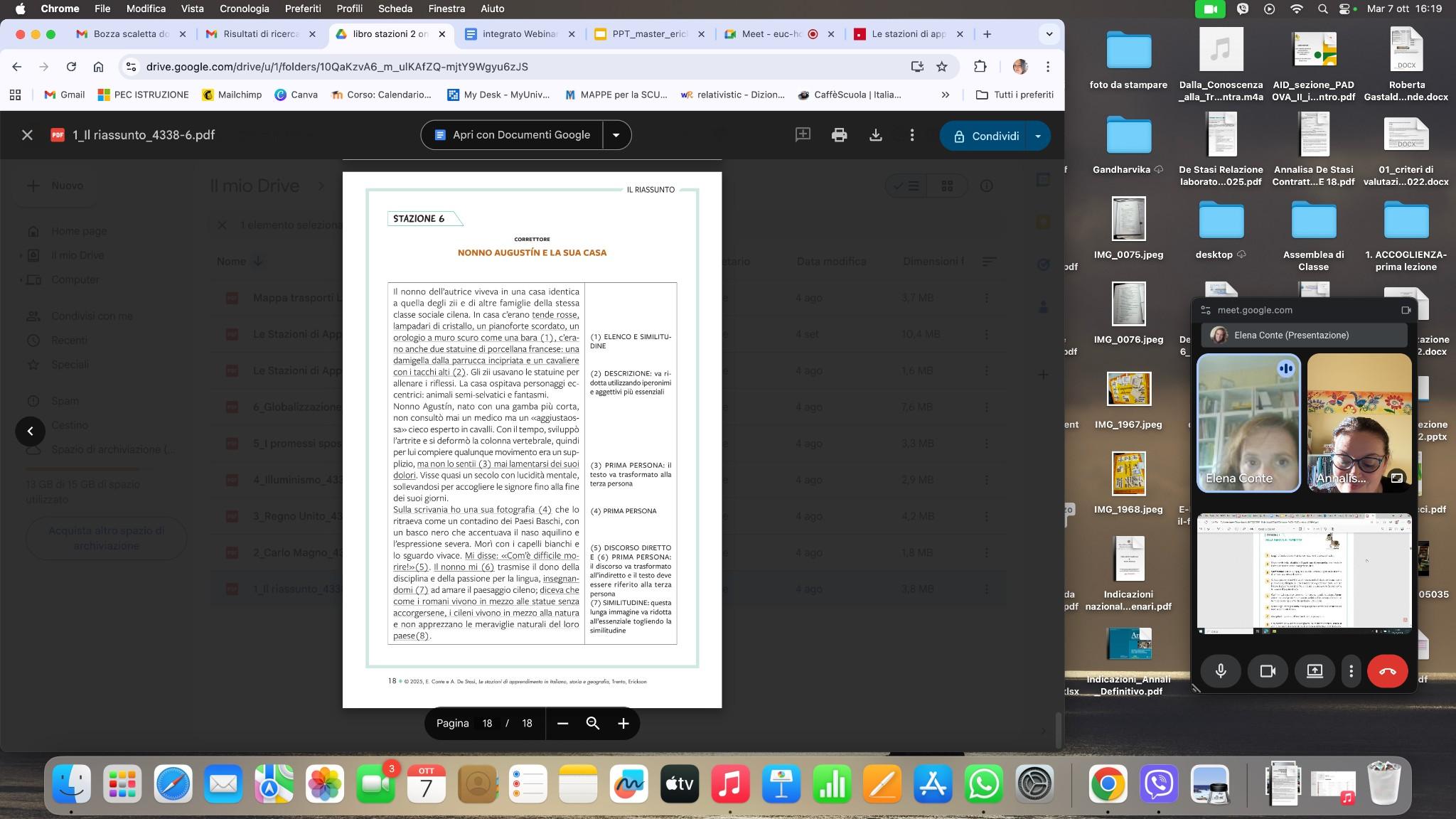Screen dimensions: 1456x819
Task: Open the Cronologia menu
Action: [x=244, y=9]
